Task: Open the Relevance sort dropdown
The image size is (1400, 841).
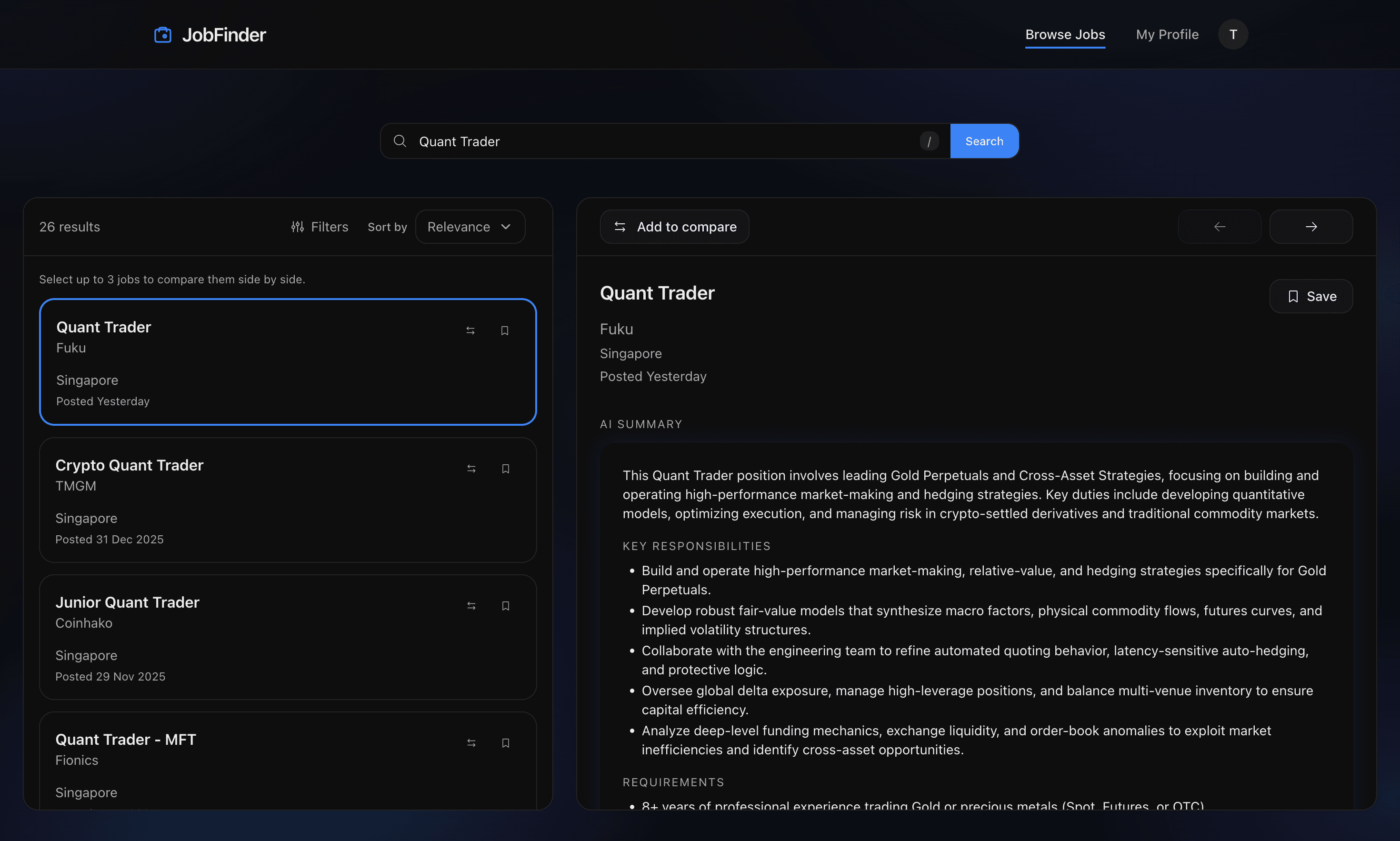Action: pyautogui.click(x=470, y=227)
